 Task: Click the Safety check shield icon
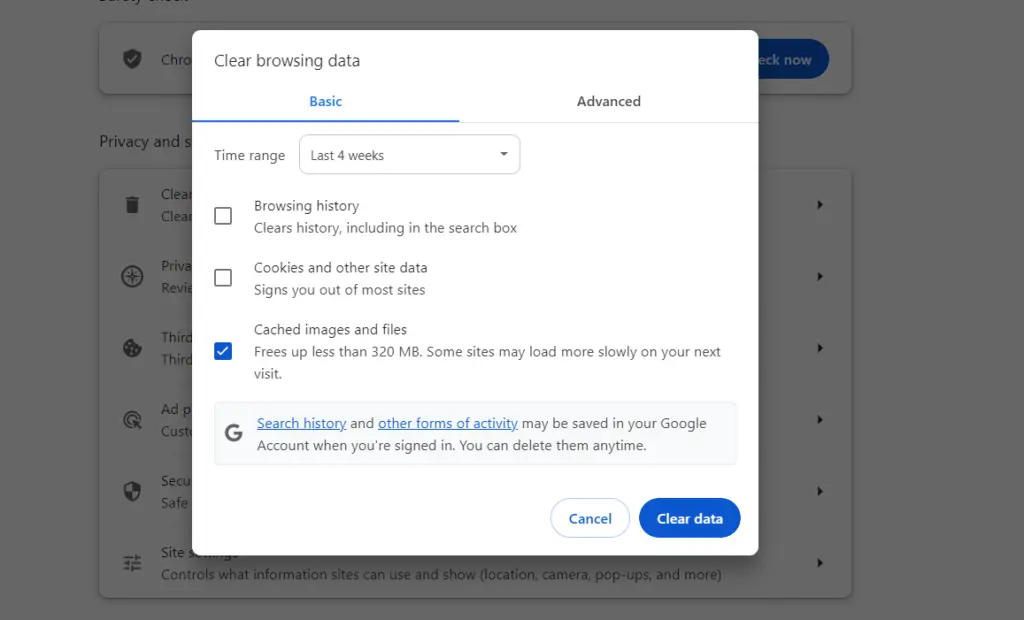click(132, 59)
